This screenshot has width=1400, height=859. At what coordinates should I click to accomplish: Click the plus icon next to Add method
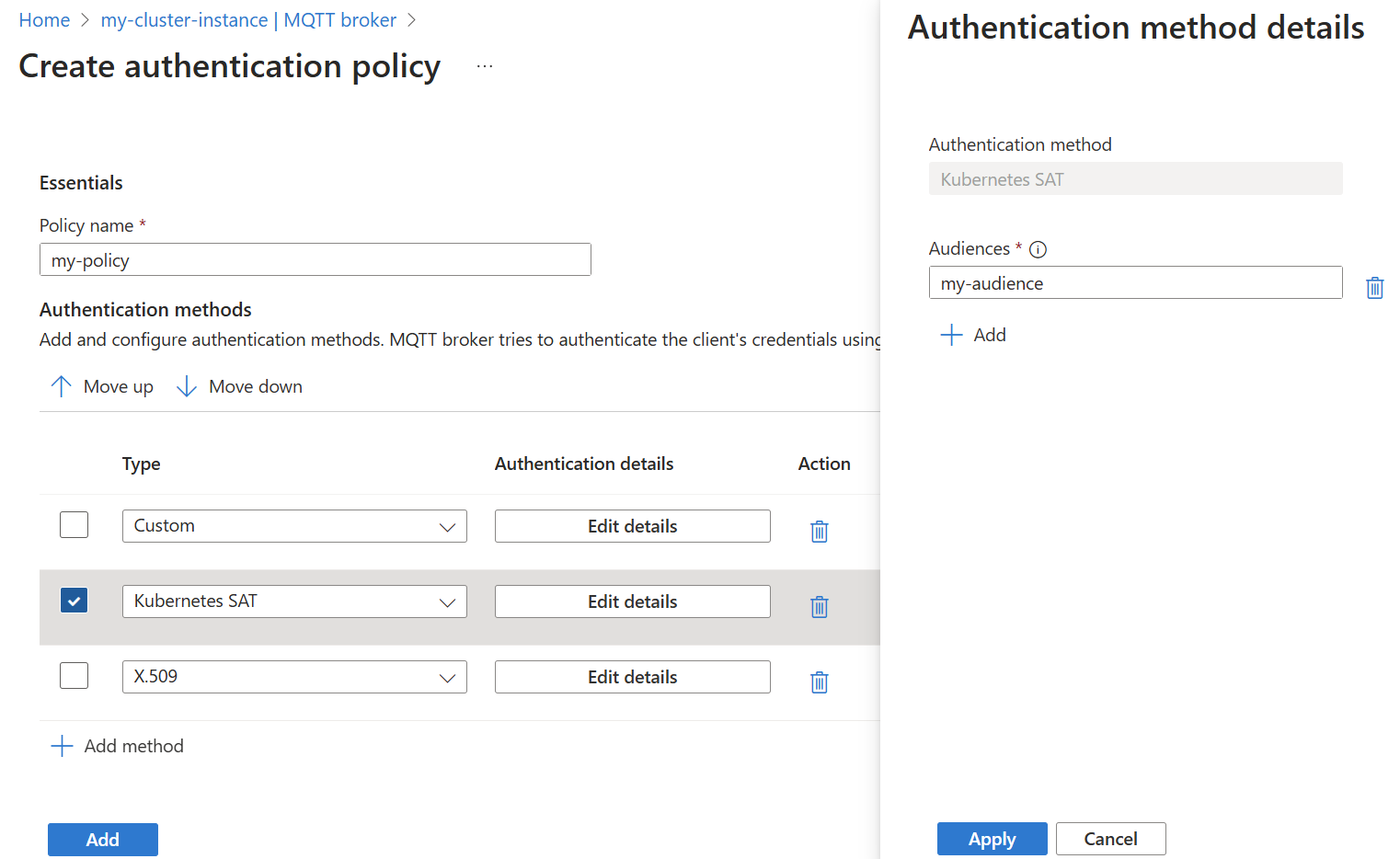(x=61, y=745)
